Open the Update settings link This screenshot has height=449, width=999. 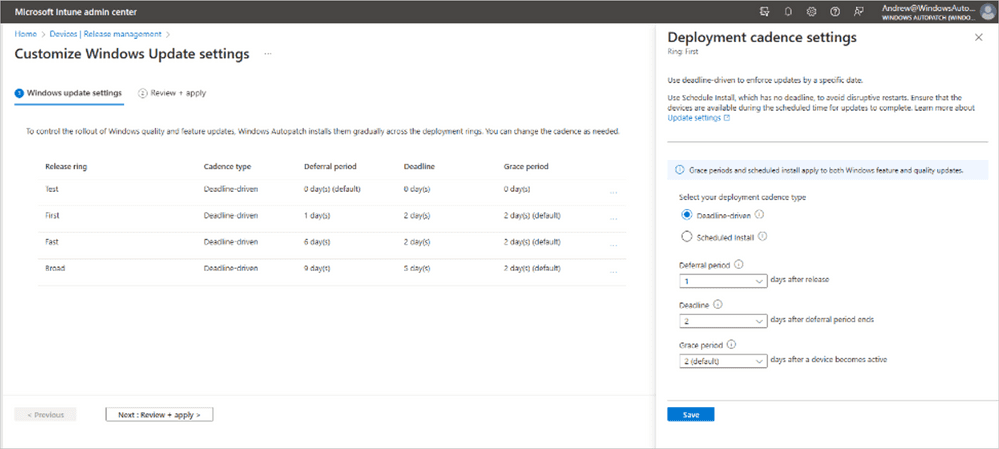click(x=698, y=117)
